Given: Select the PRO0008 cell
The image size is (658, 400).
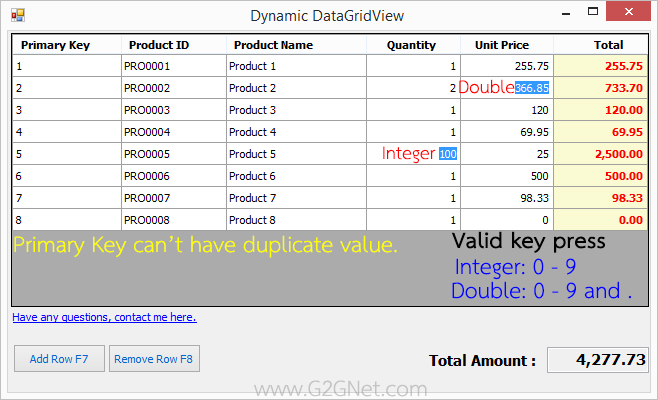Looking at the screenshot, I should pos(174,220).
